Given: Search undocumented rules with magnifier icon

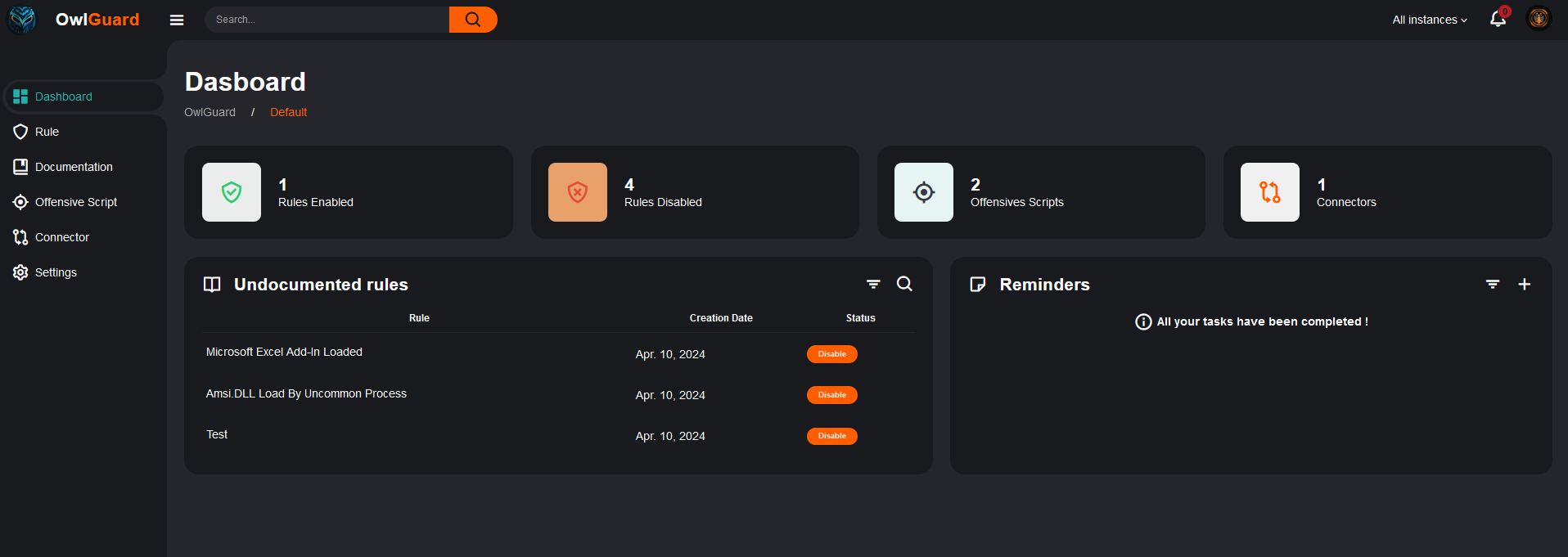Looking at the screenshot, I should (x=904, y=284).
